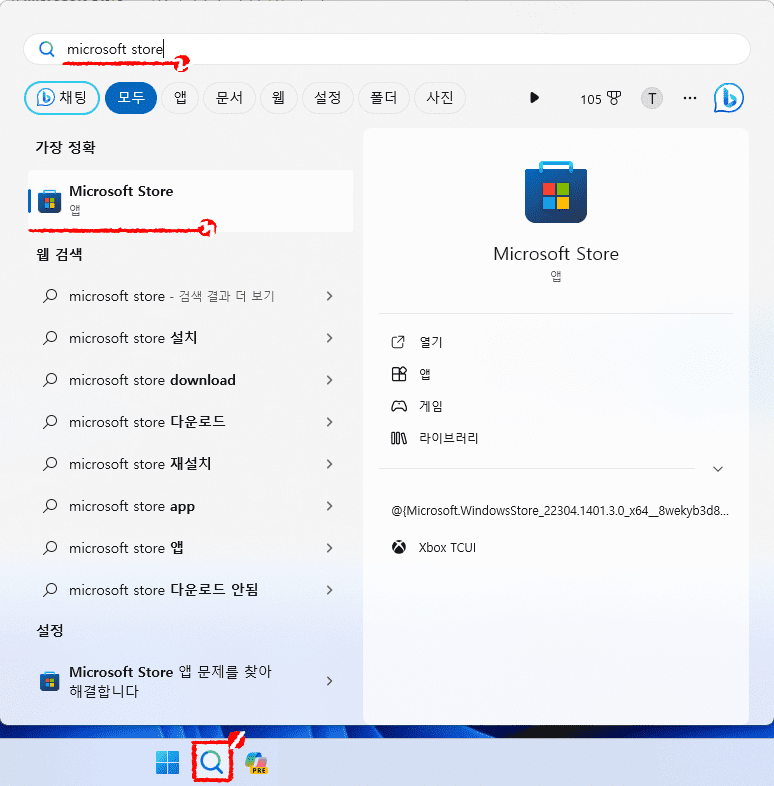Click 'microsoft store - 검색 결과 더 보기' text
This screenshot has width=774, height=786.
171,296
